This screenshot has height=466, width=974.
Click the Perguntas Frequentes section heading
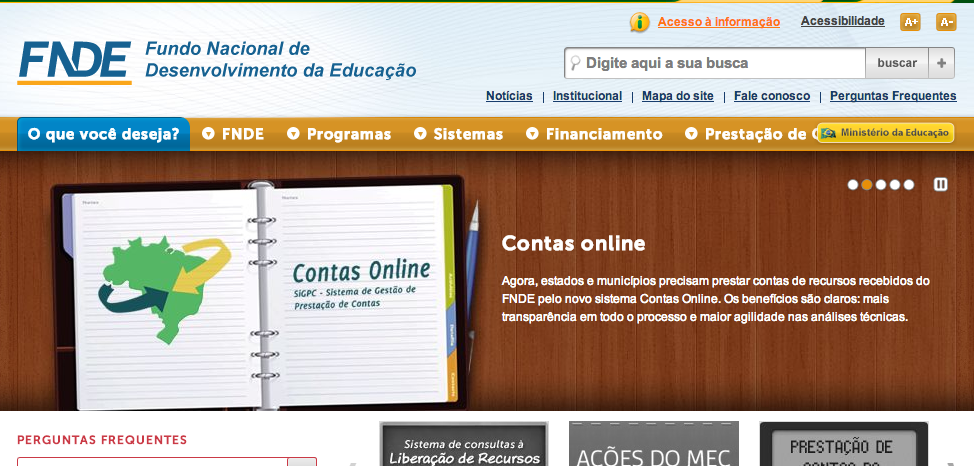(x=102, y=440)
